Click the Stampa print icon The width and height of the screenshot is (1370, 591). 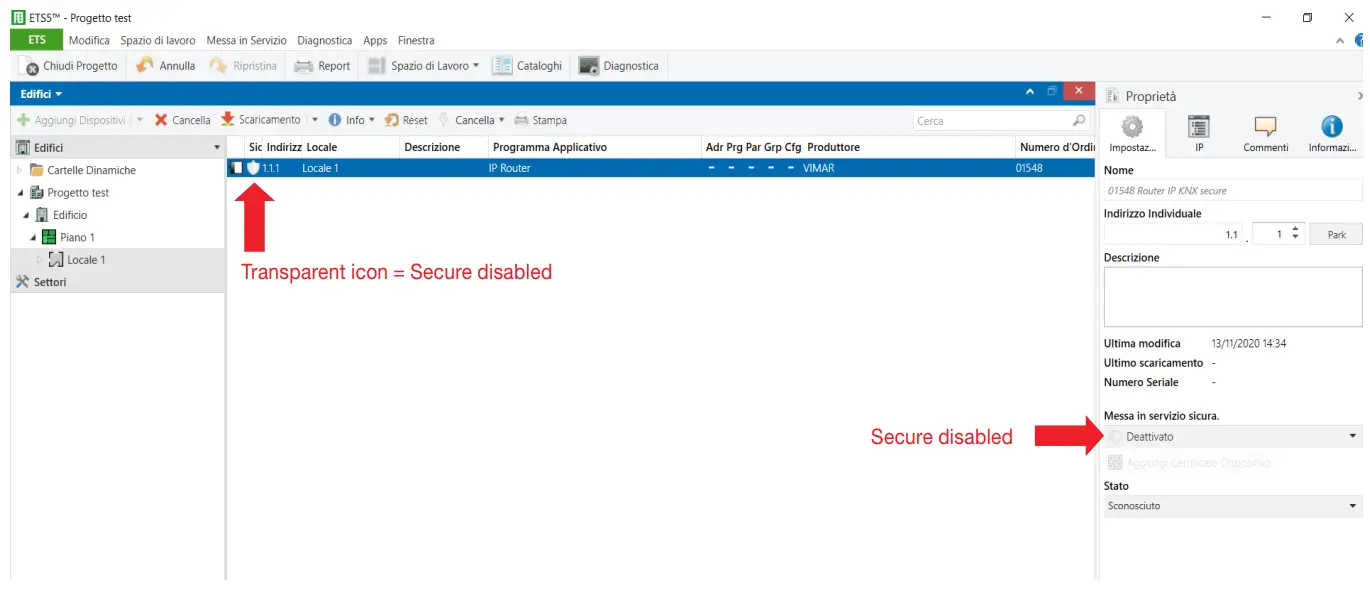(521, 120)
